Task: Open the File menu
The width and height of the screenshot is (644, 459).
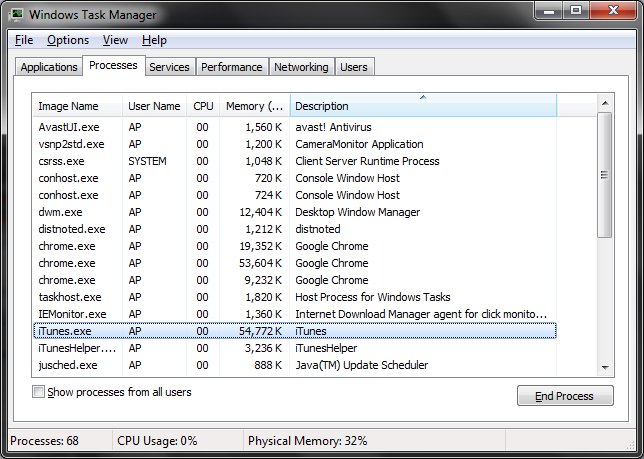Action: click(24, 40)
